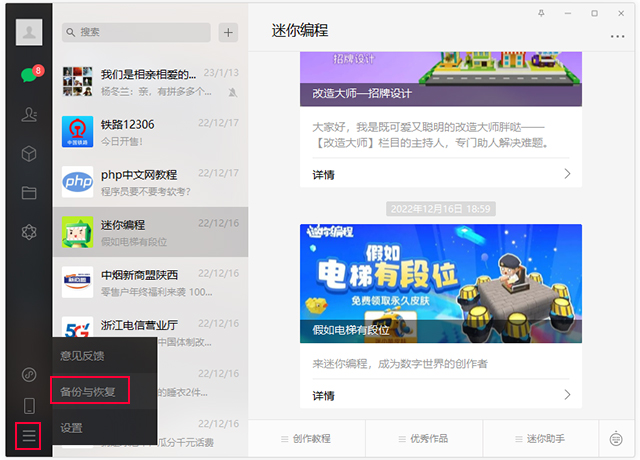640x460 pixels.
Task: Click in the 搜索 search field
Action: [x=136, y=32]
